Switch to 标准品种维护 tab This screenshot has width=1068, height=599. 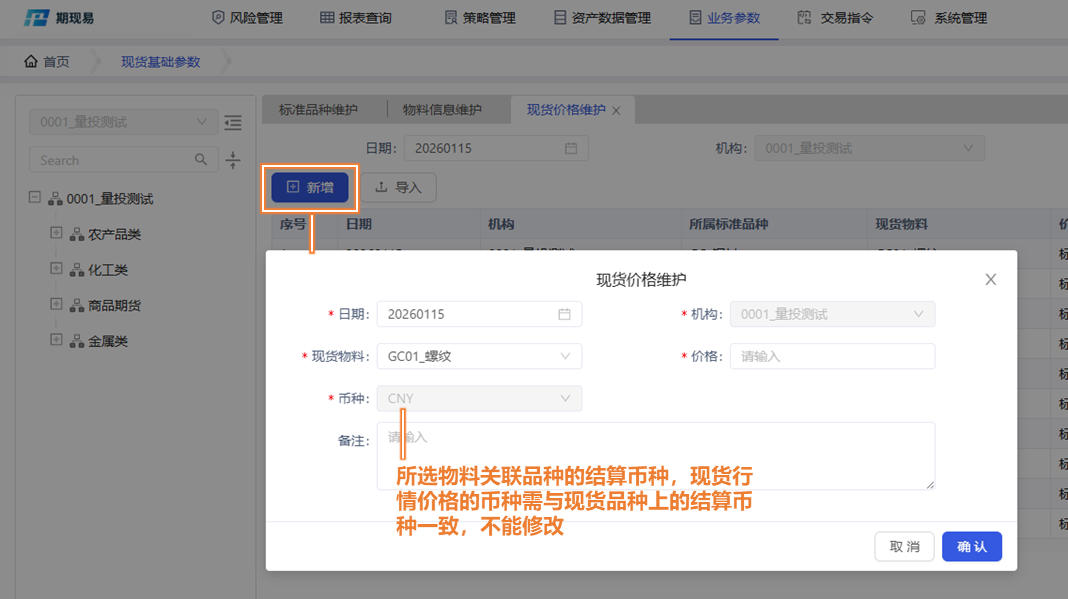tap(317, 110)
